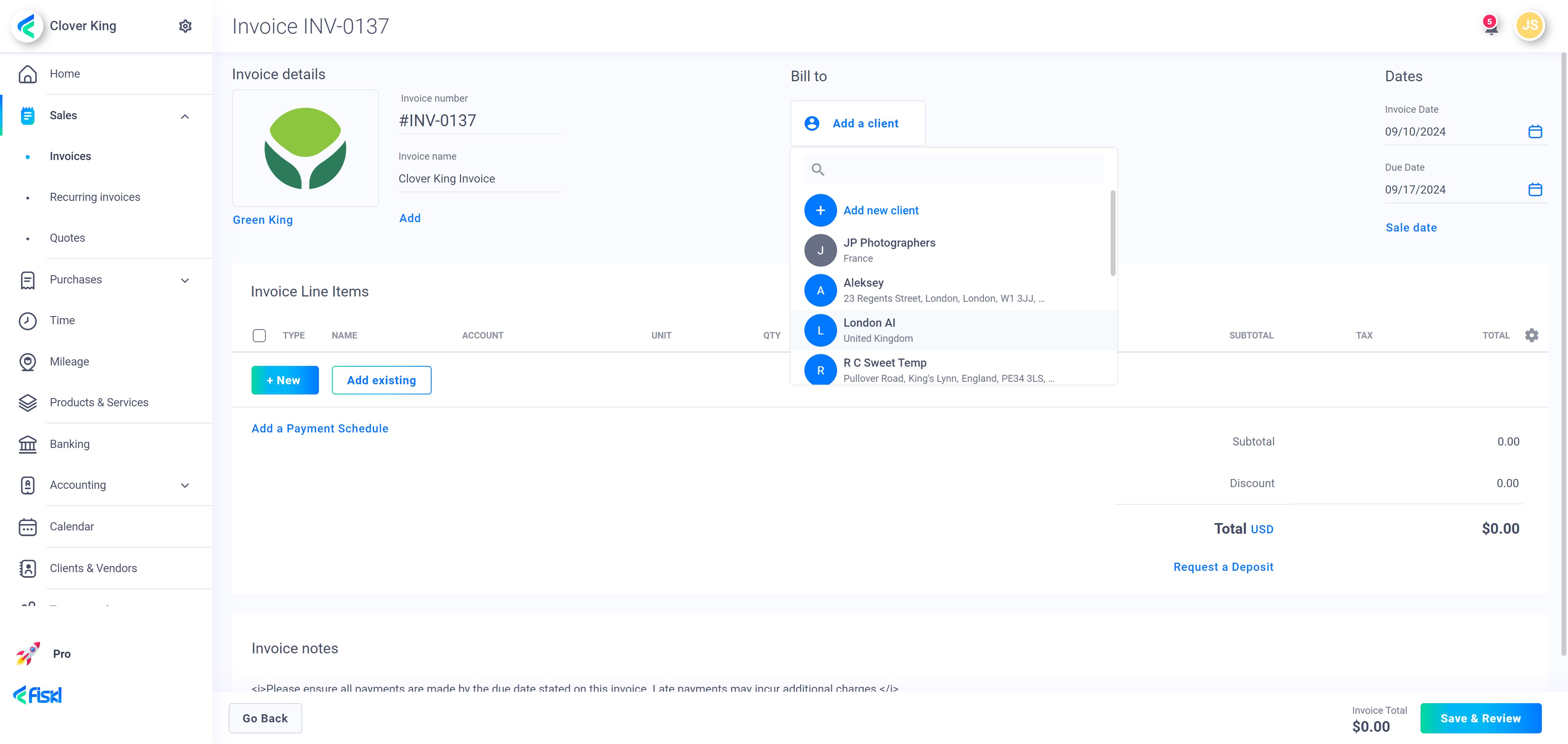Open line items column settings gear

(1532, 335)
